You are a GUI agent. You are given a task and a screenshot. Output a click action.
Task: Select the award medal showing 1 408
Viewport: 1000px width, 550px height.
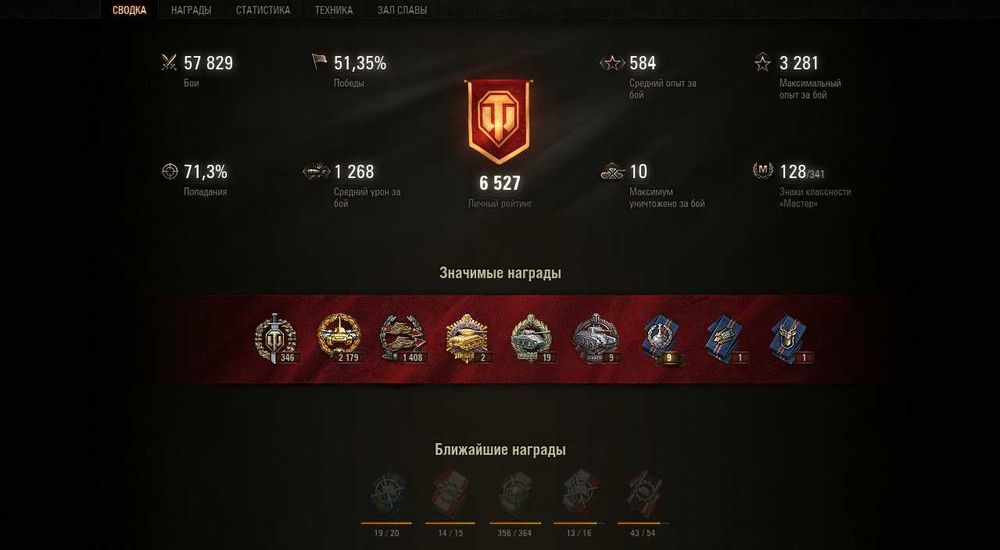click(x=402, y=338)
